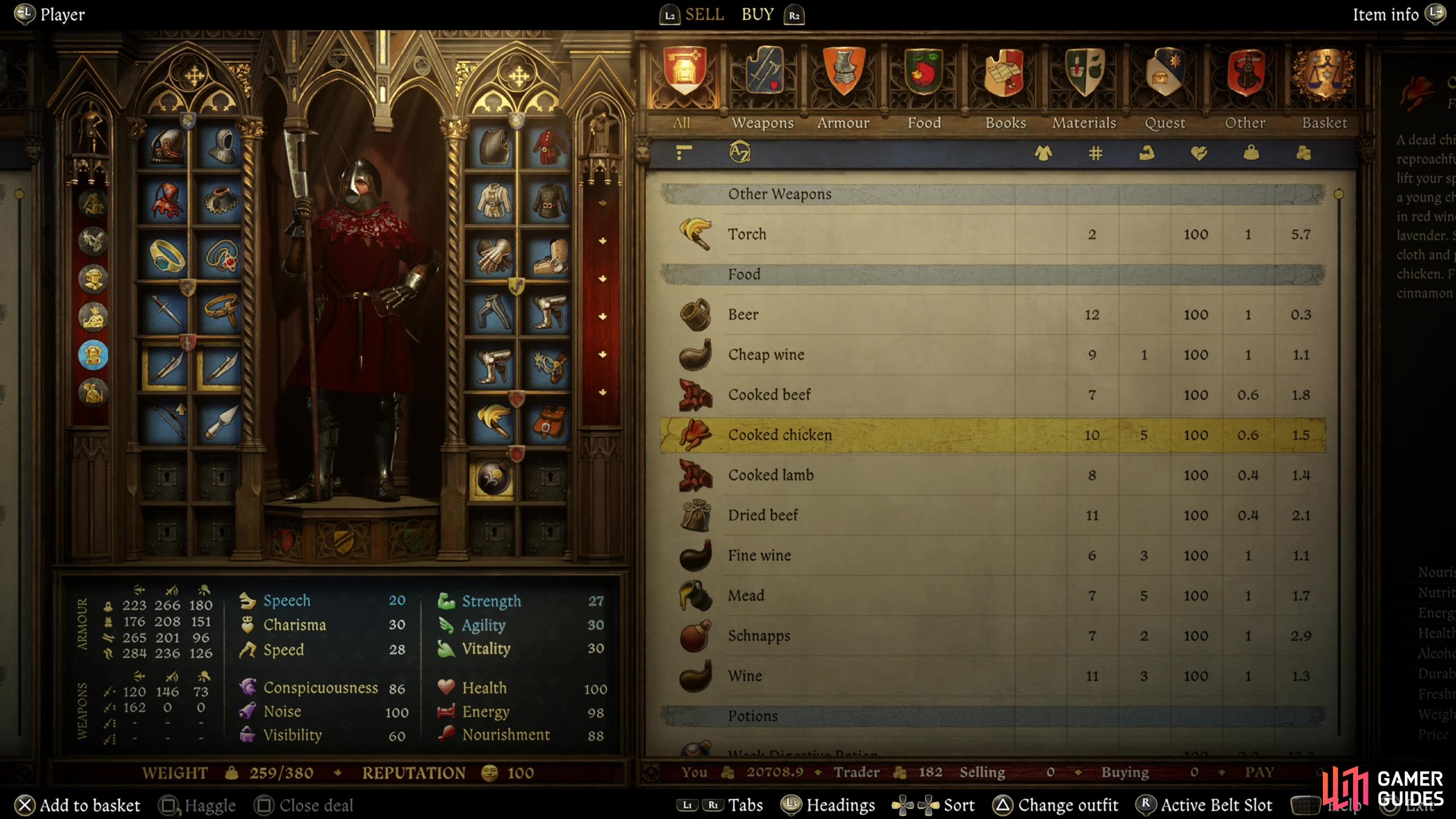
Task: Sort items alphabetically with A-Z icon
Action: point(739,152)
